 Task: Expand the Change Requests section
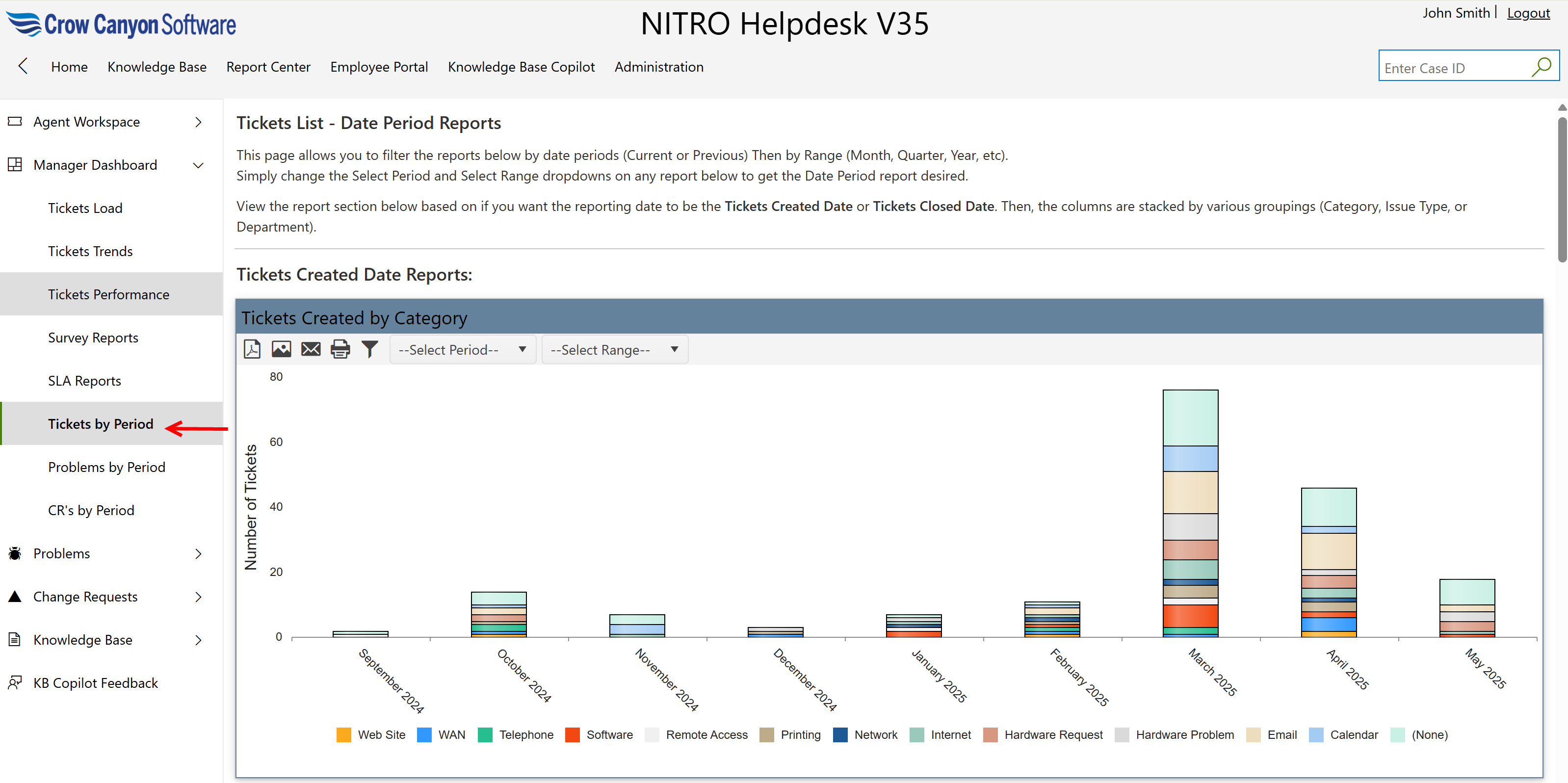coord(197,596)
